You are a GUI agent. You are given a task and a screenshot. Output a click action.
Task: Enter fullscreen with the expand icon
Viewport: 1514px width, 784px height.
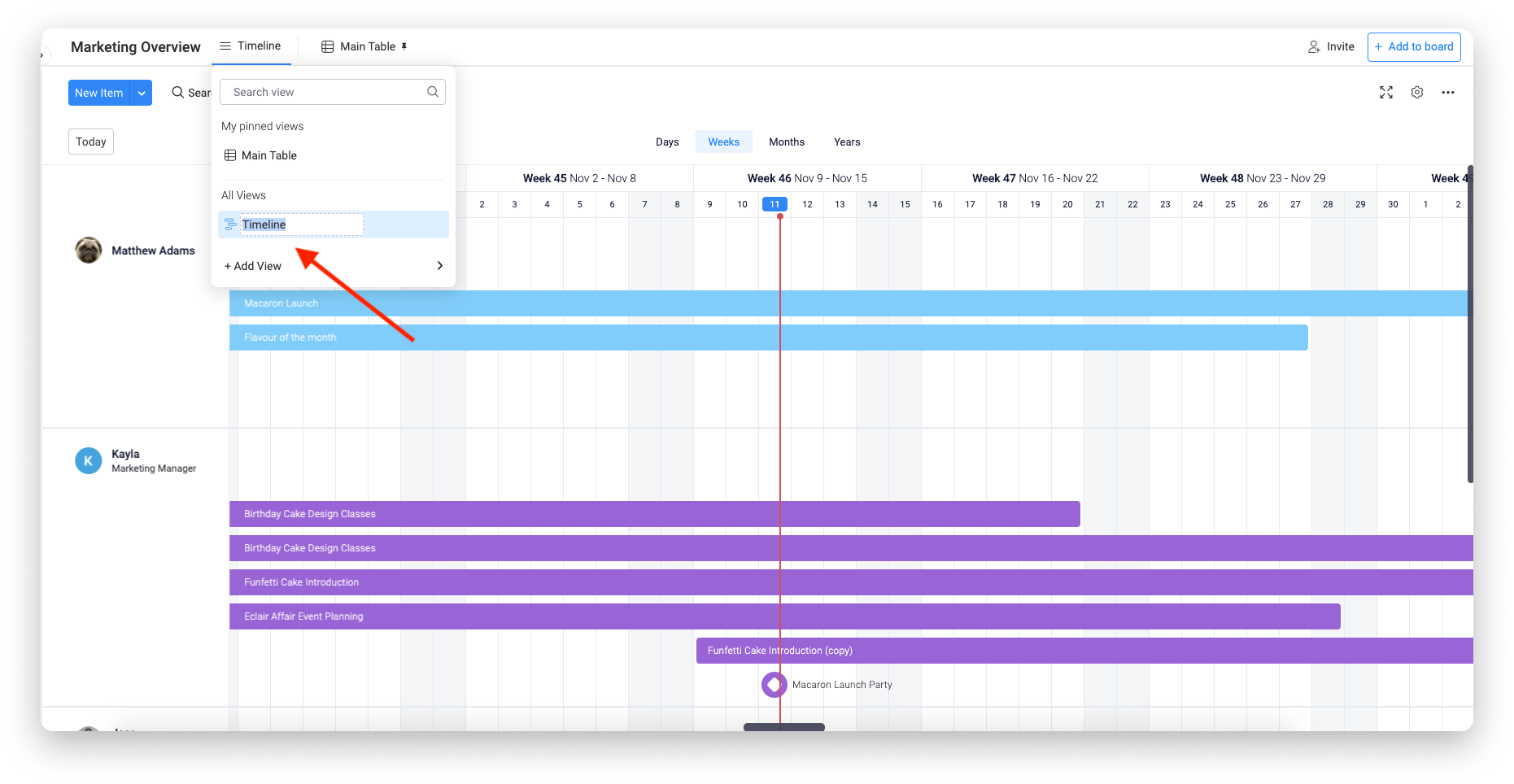[1385, 92]
